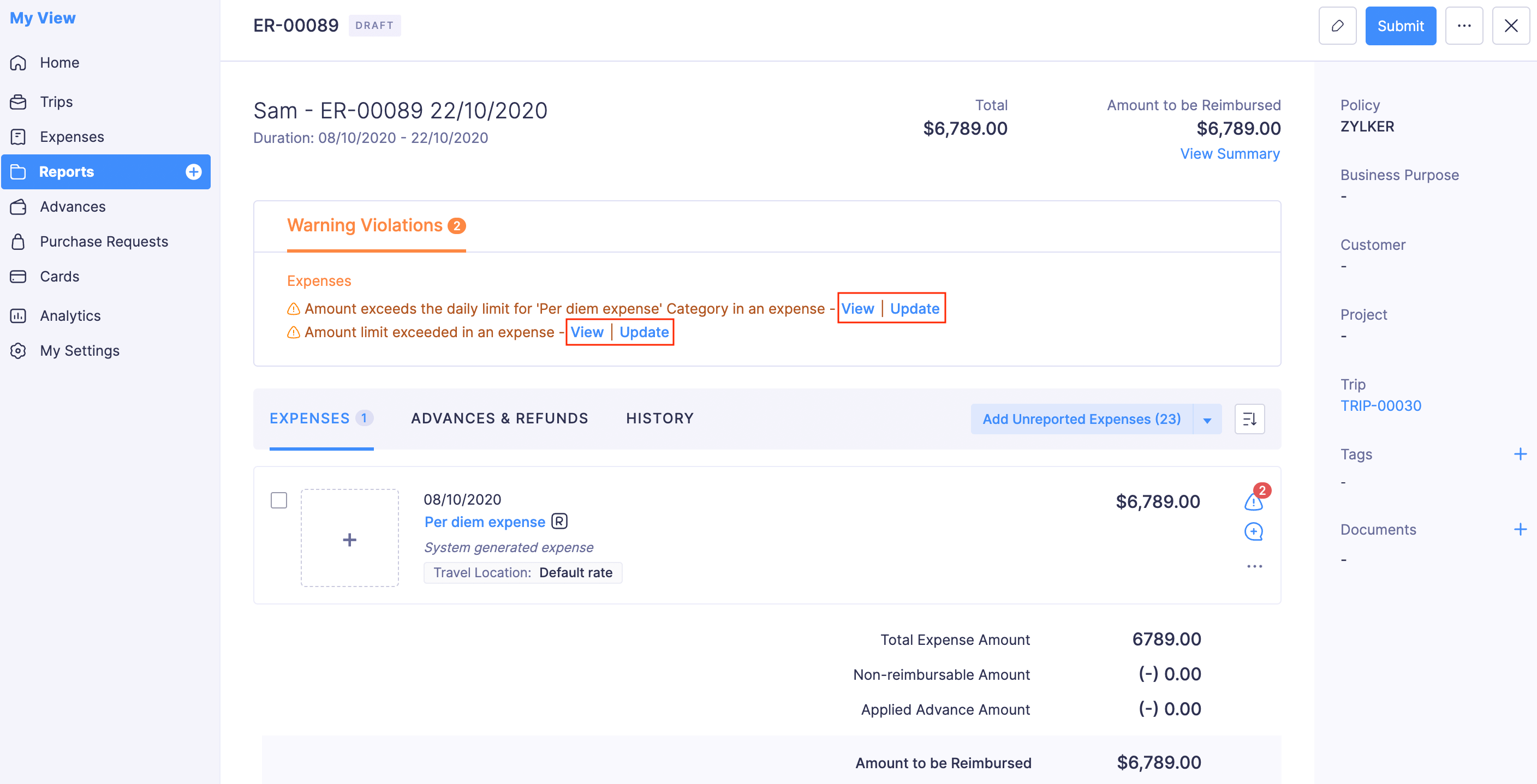Screen dimensions: 1537x784
Task: Click the Submit button
Action: point(1400,26)
